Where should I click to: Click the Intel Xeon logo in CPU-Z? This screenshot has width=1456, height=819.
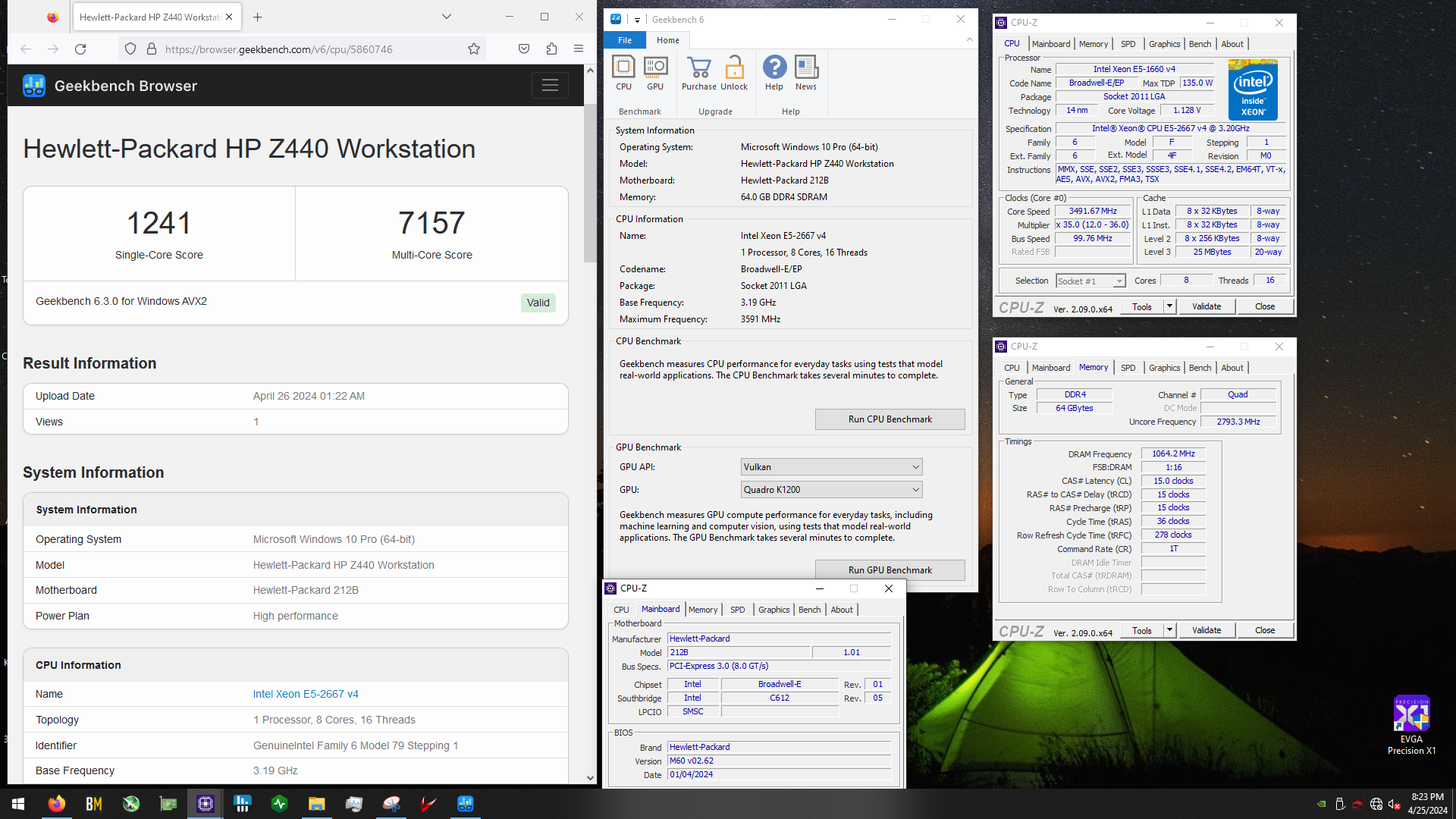pos(1253,89)
